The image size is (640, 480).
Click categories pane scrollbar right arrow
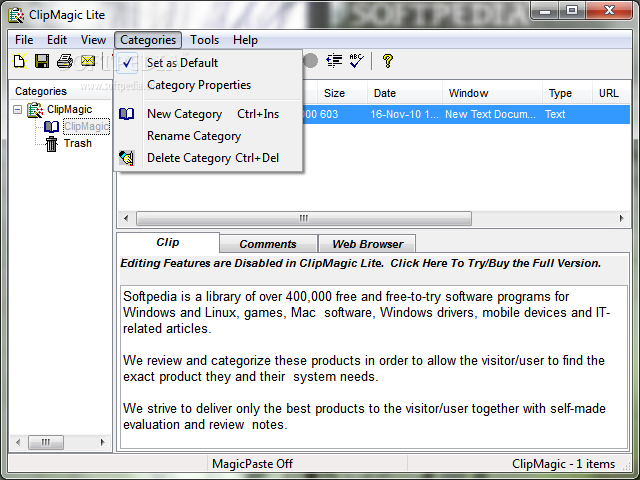[x=102, y=442]
